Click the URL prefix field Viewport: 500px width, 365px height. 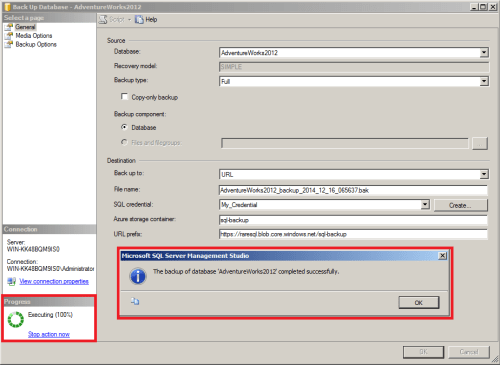[353, 234]
